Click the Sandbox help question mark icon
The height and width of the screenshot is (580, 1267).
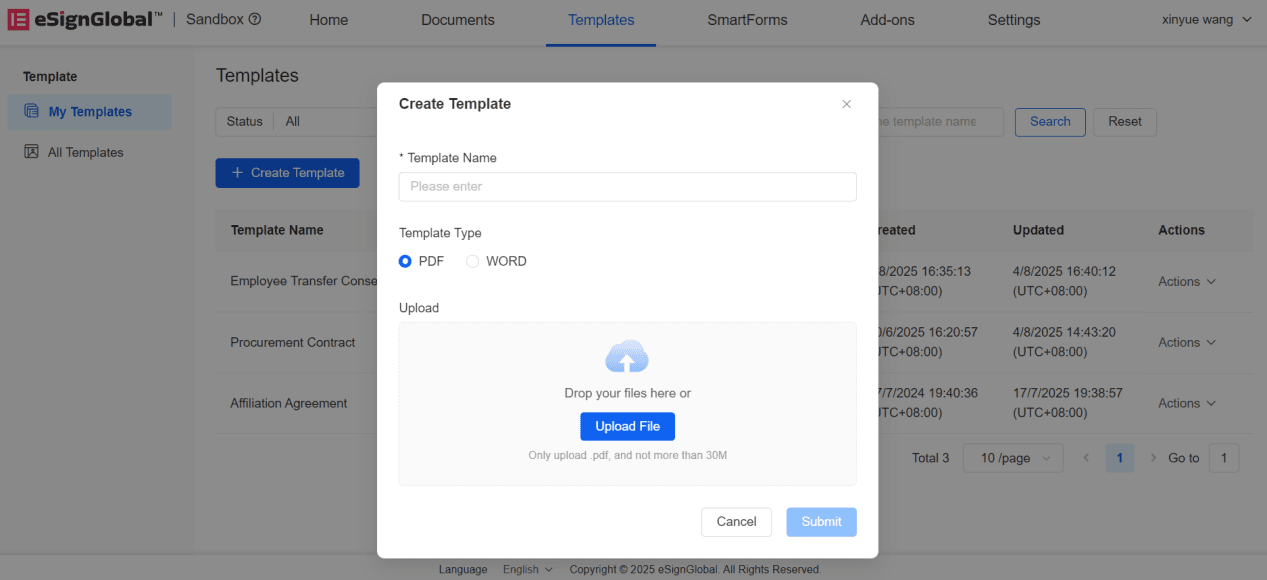click(x=255, y=19)
